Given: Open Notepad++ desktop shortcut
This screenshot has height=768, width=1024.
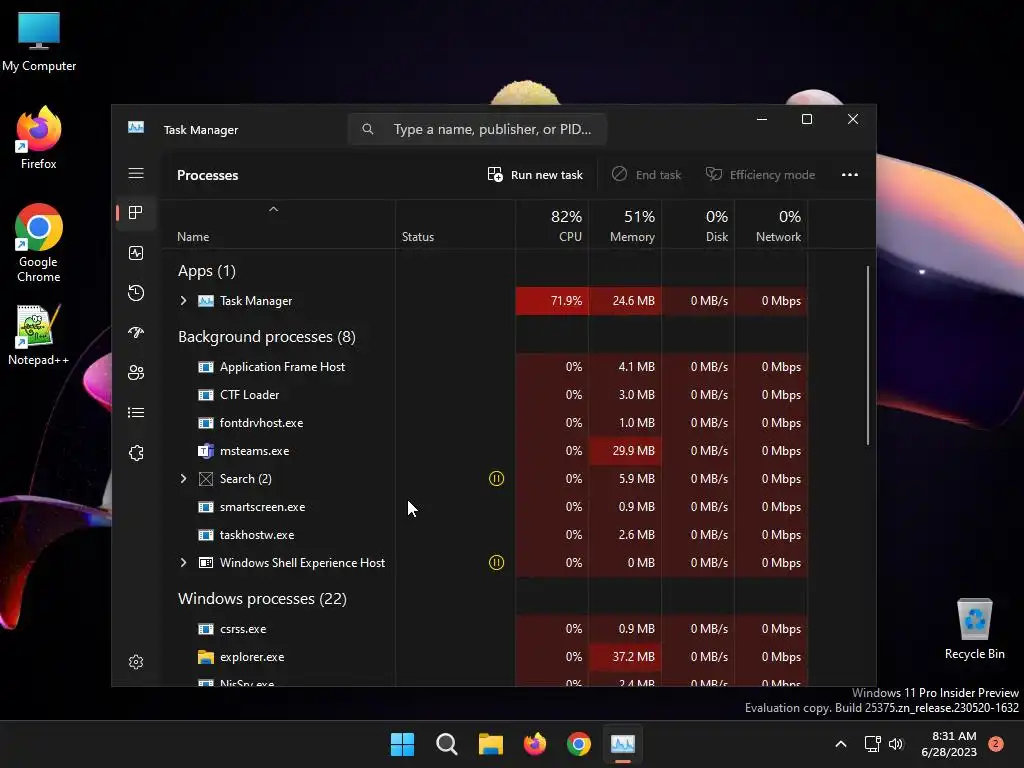Looking at the screenshot, I should click(39, 334).
